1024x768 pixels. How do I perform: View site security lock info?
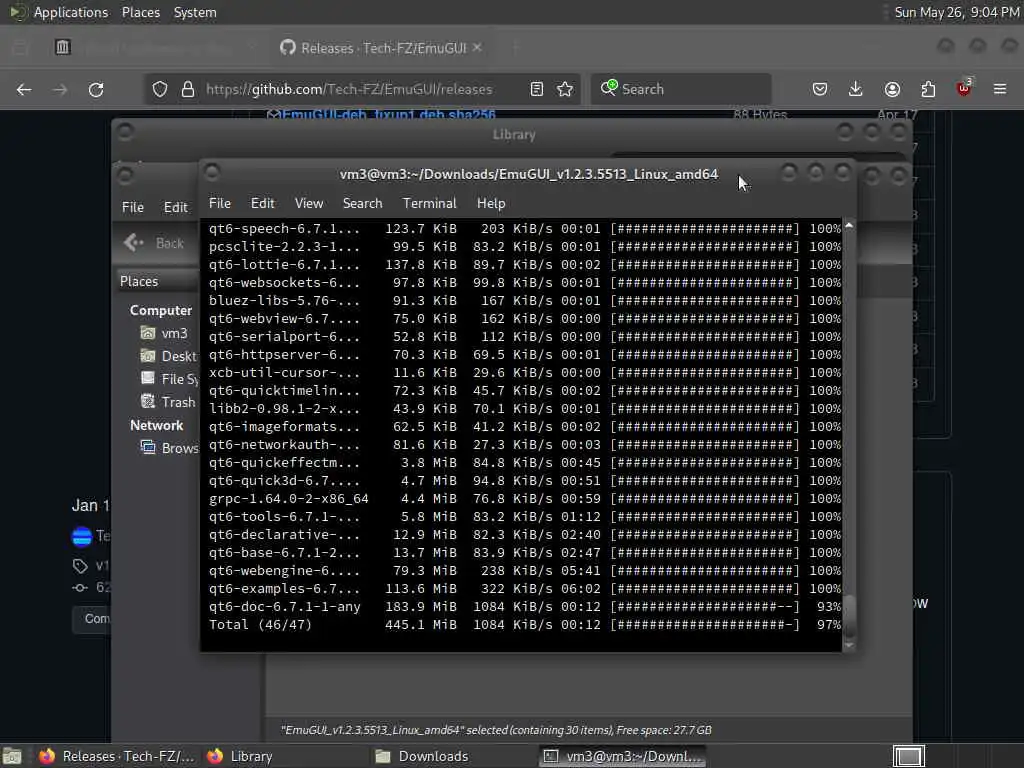tap(188, 89)
